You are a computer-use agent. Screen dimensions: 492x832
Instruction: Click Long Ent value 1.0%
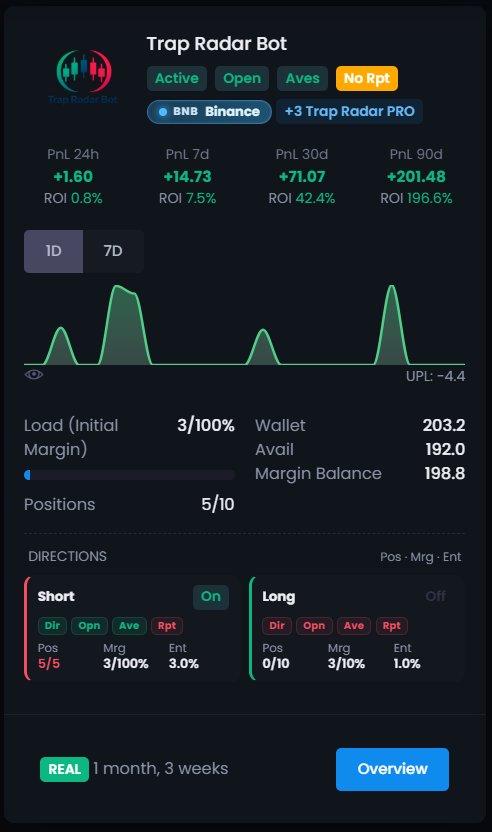(x=407, y=664)
